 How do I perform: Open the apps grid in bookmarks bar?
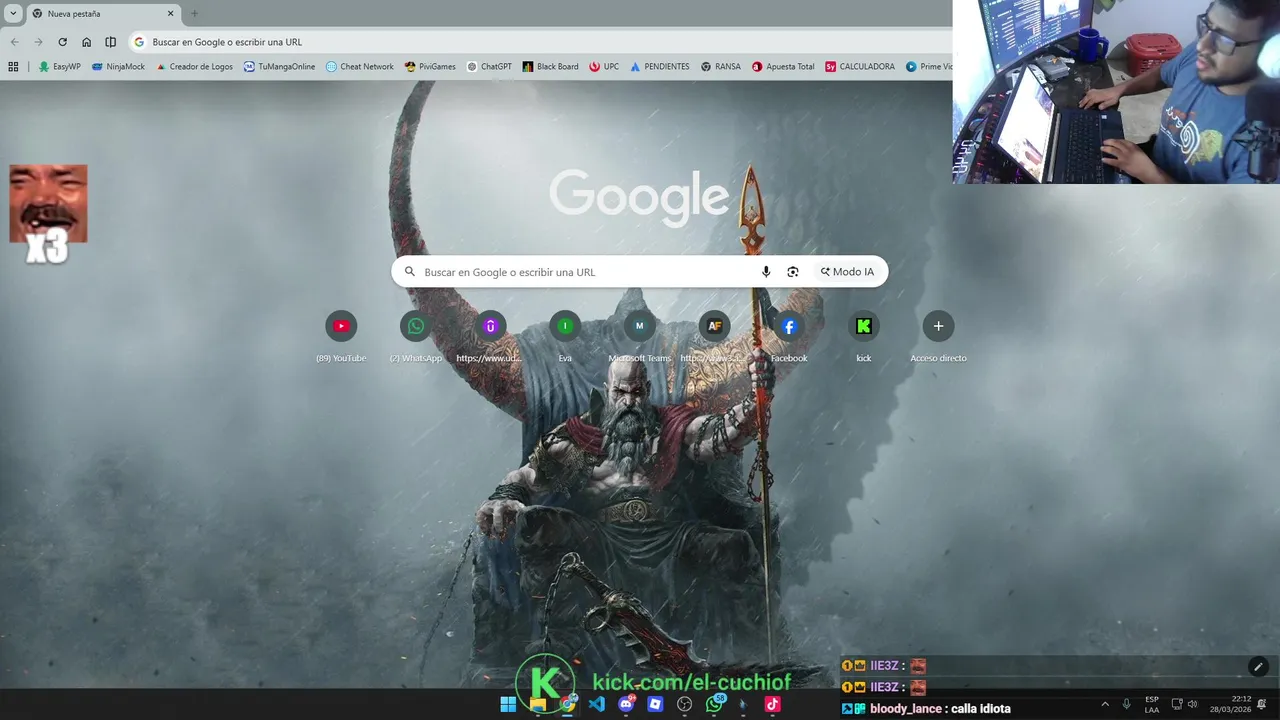click(13, 67)
